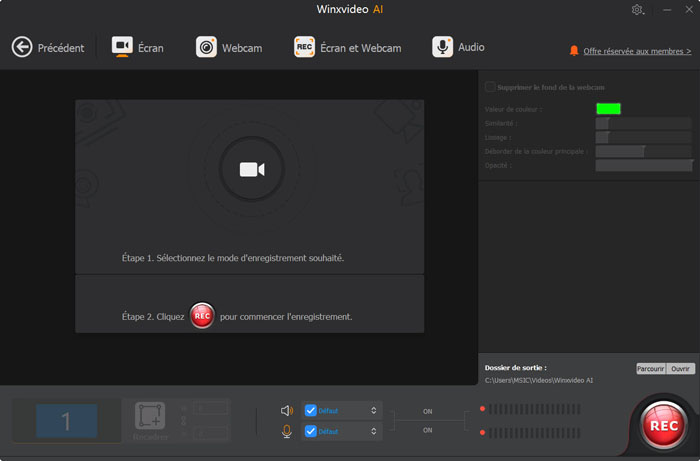Start recording with the big red REC button
This screenshot has height=461, width=700.
(663, 425)
